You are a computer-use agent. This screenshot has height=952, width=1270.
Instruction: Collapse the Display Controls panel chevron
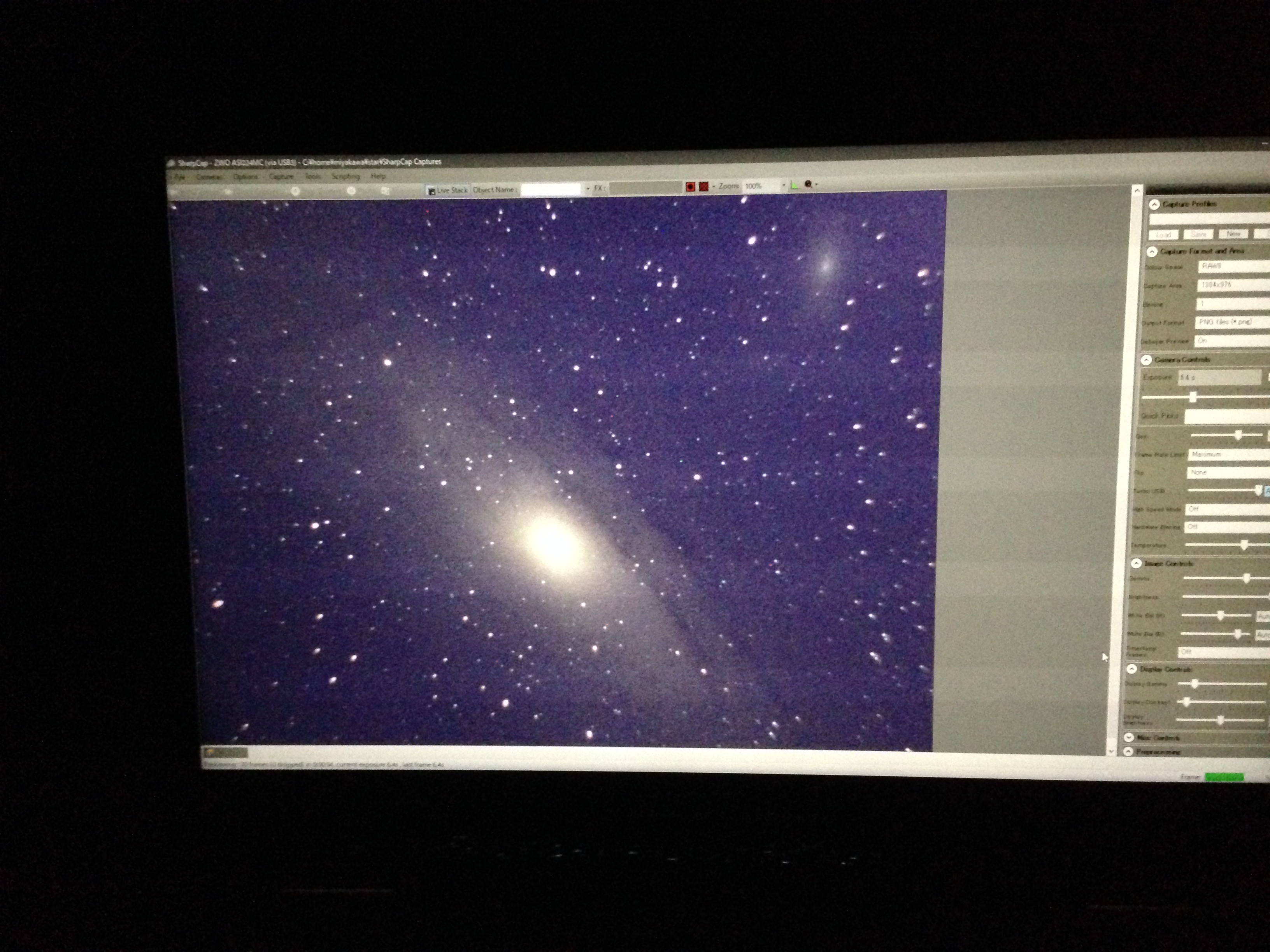click(1131, 669)
